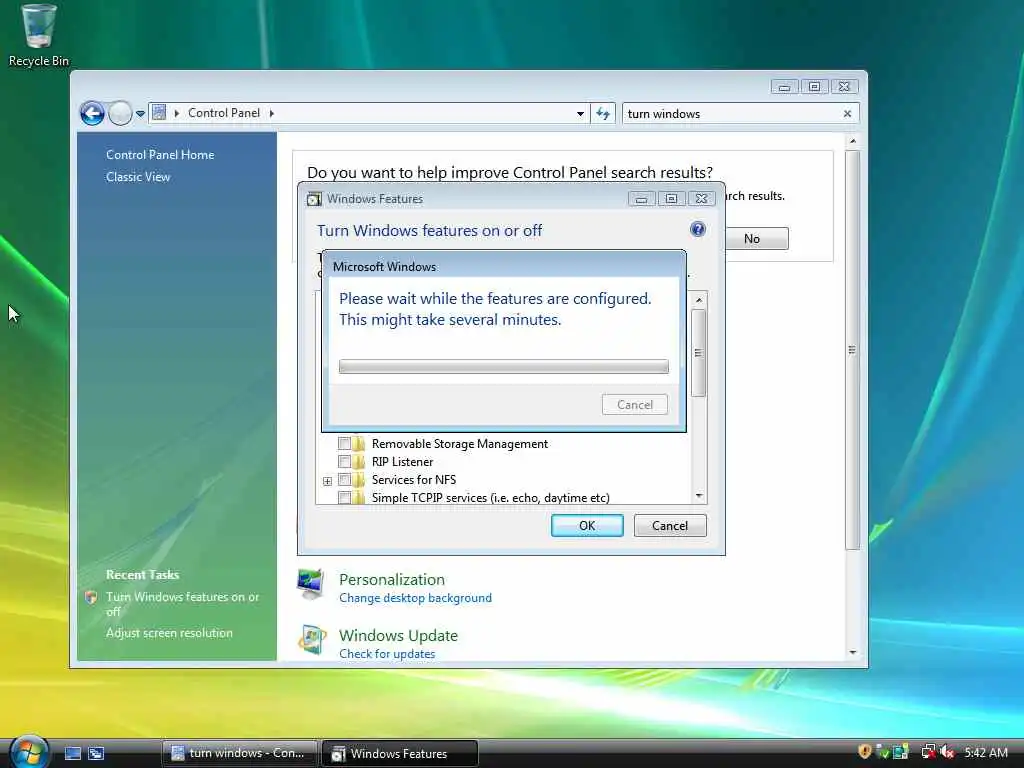Click the Services for NFS folder icon

pos(359,480)
